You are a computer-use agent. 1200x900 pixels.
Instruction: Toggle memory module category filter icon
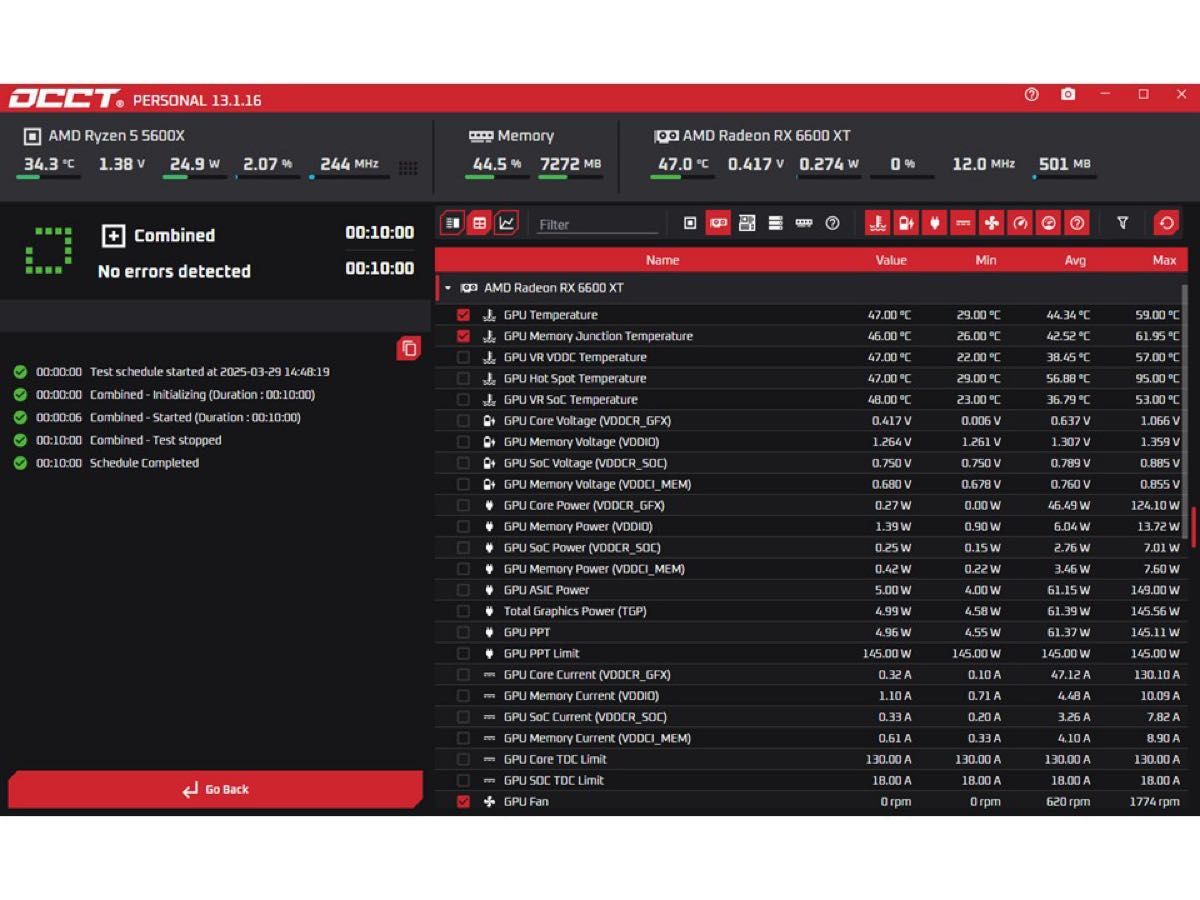coord(804,223)
